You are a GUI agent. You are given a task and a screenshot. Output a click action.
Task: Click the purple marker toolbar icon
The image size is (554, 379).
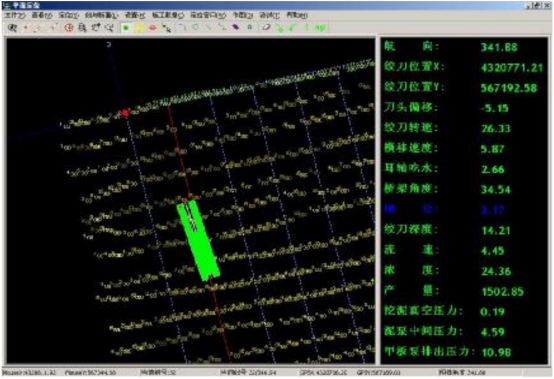click(236, 27)
